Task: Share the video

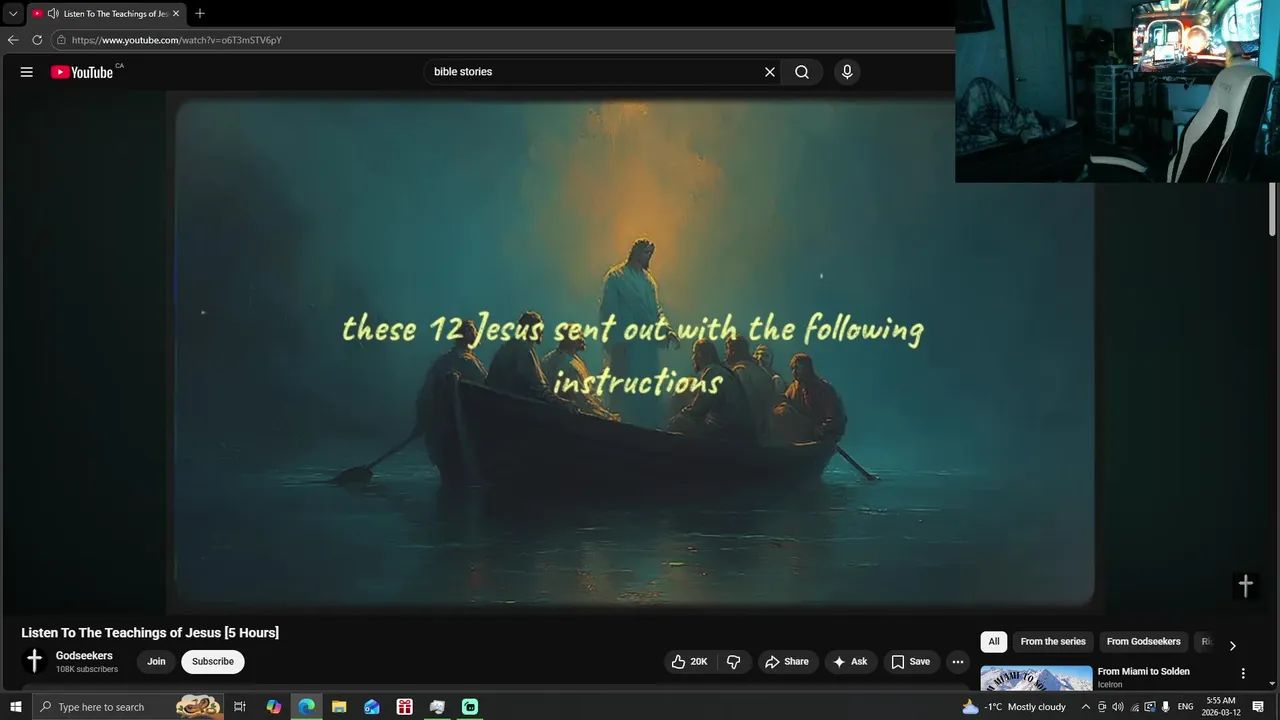Action: coord(786,662)
